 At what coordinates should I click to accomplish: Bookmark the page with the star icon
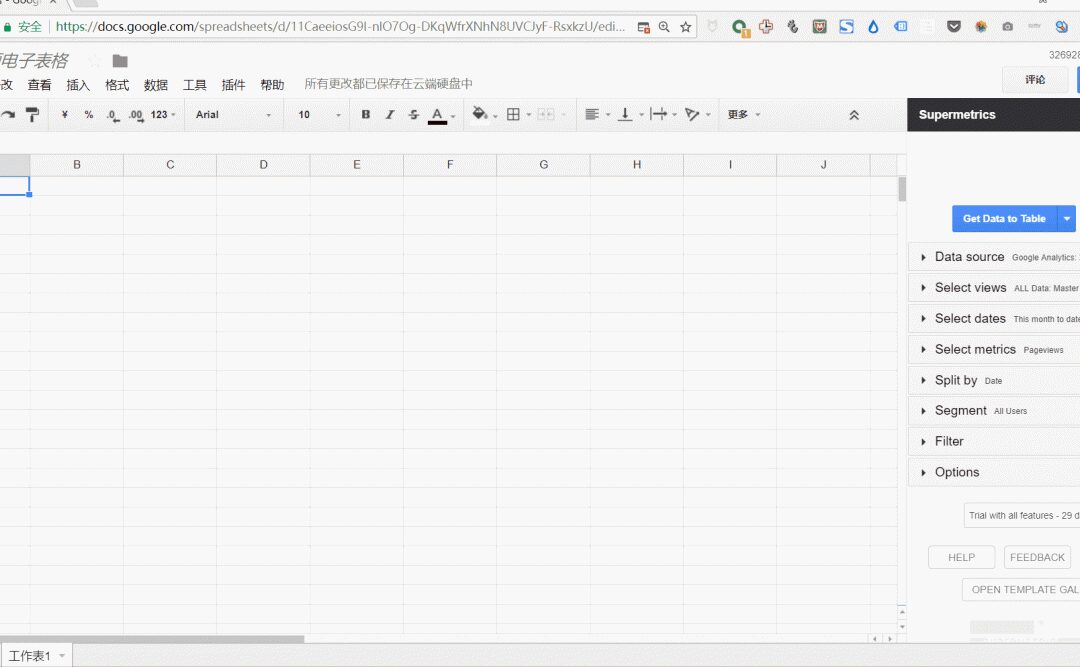[x=685, y=27]
